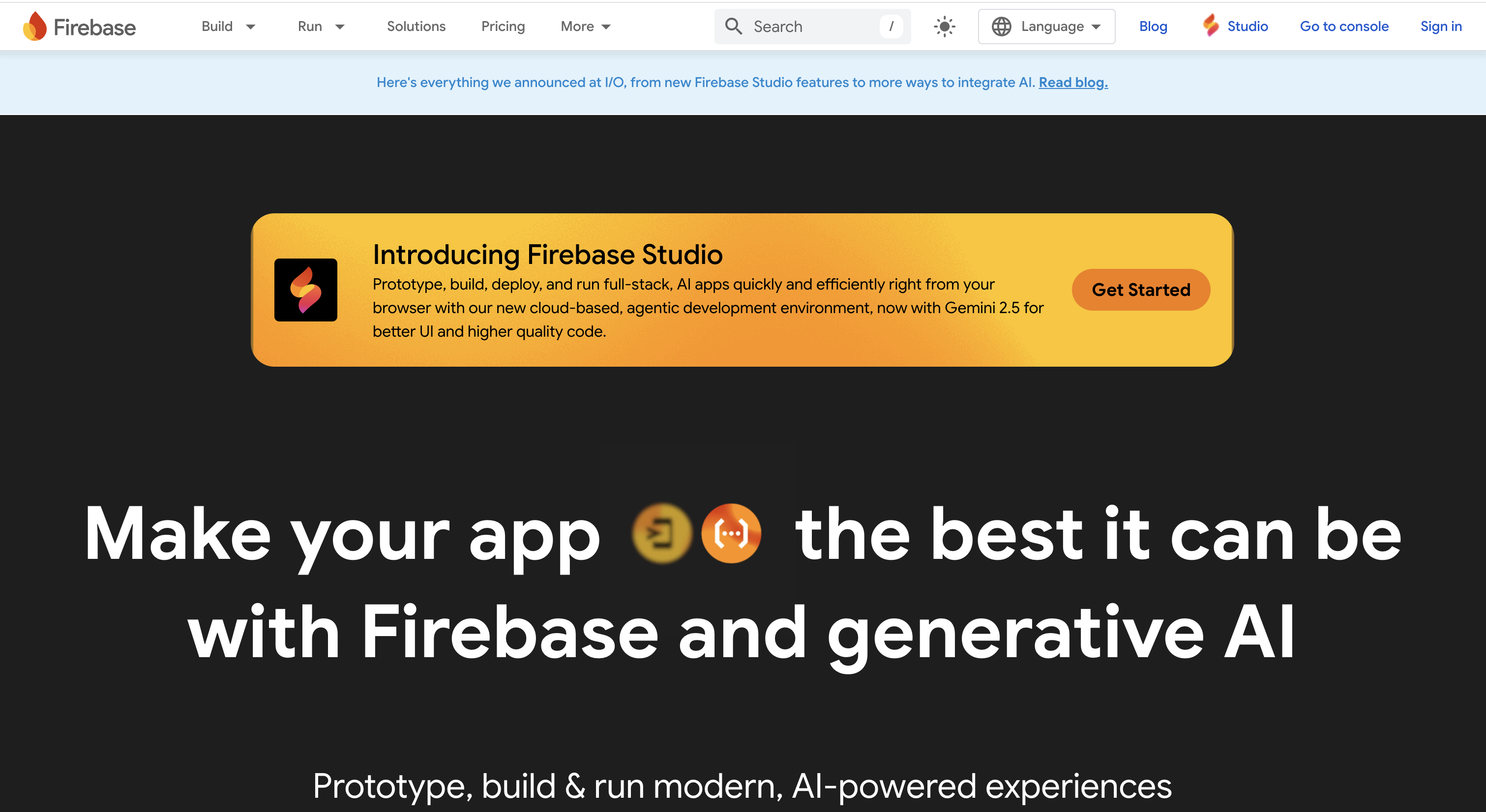Open the Pricing page

pos(503,27)
